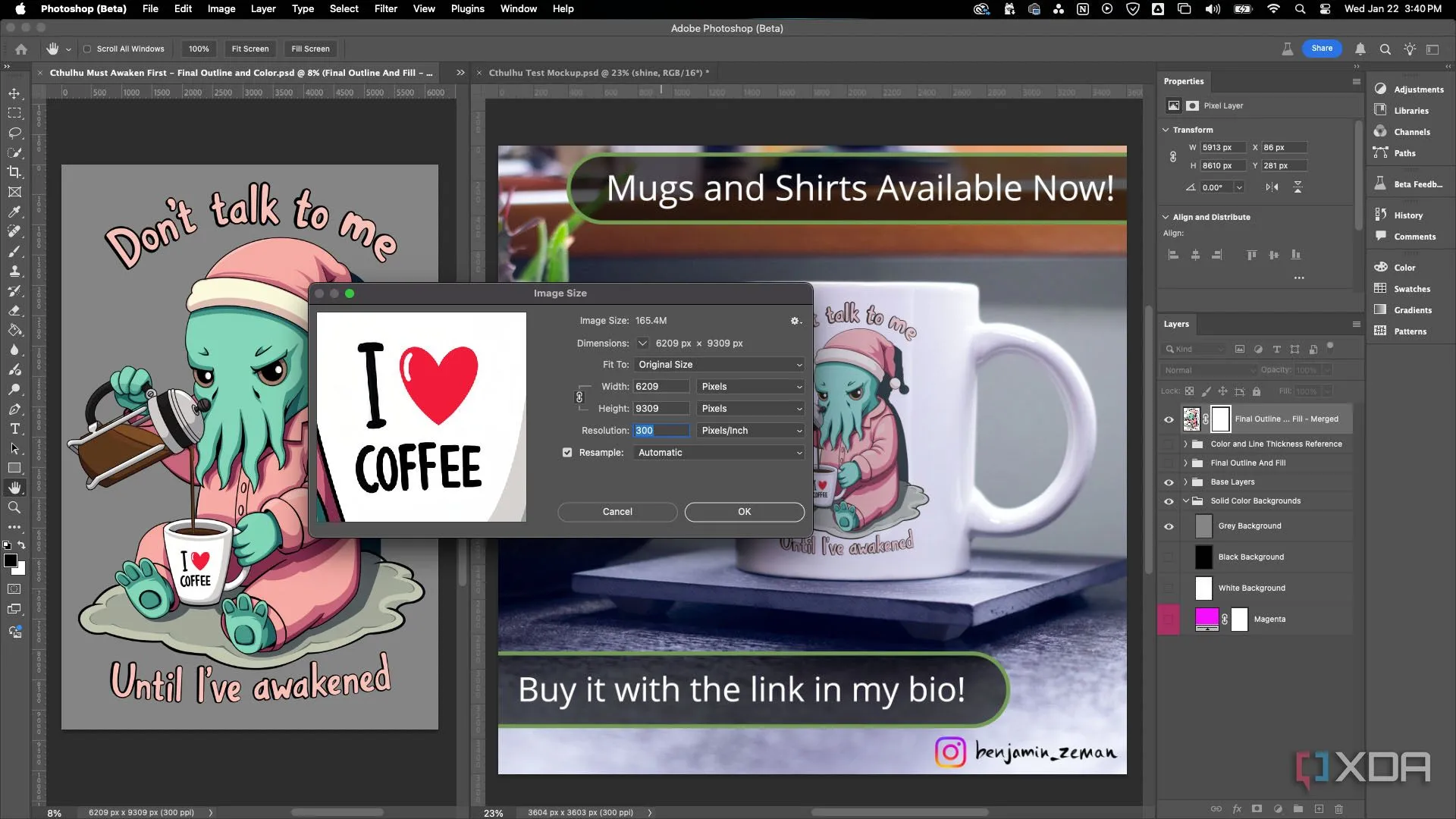The width and height of the screenshot is (1456, 819).
Task: Open the Adjustments panel
Action: [1409, 89]
